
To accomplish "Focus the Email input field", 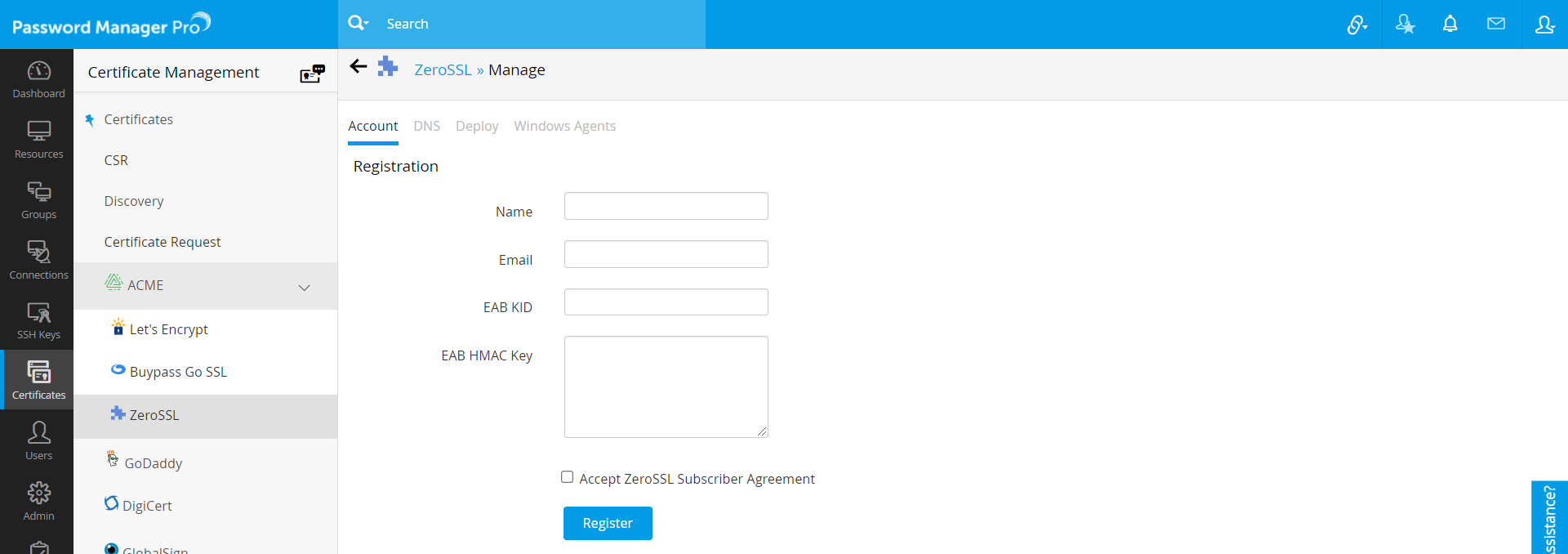I will click(666, 254).
